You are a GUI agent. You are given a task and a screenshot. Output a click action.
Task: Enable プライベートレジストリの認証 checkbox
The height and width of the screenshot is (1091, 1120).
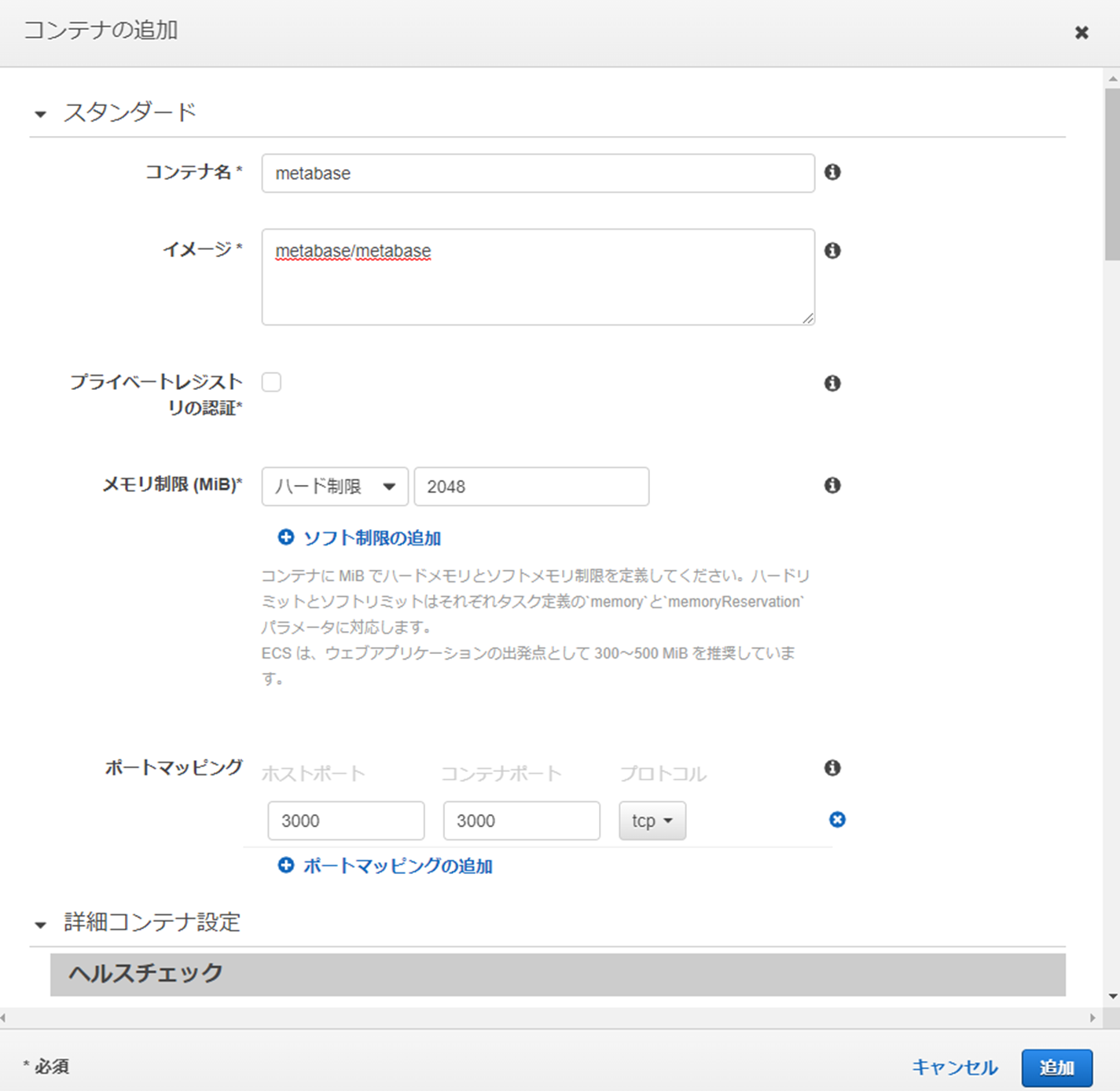pyautogui.click(x=271, y=382)
